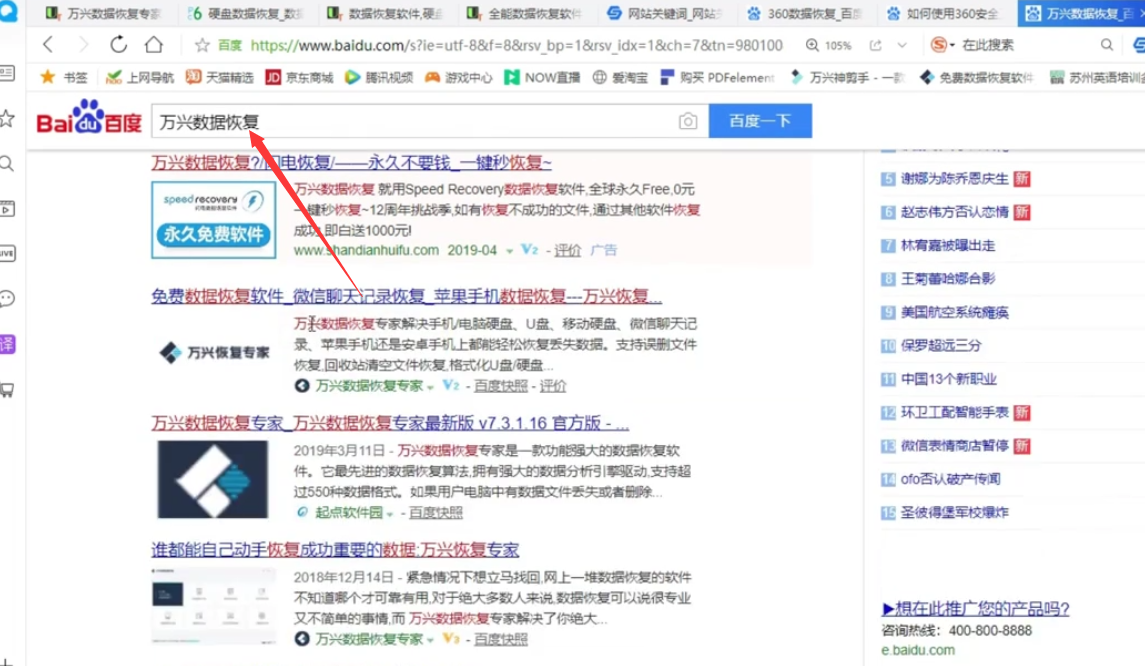Open the 爱淘宝 bookmark
The width and height of the screenshot is (1145, 666).
pyautogui.click(x=619, y=77)
